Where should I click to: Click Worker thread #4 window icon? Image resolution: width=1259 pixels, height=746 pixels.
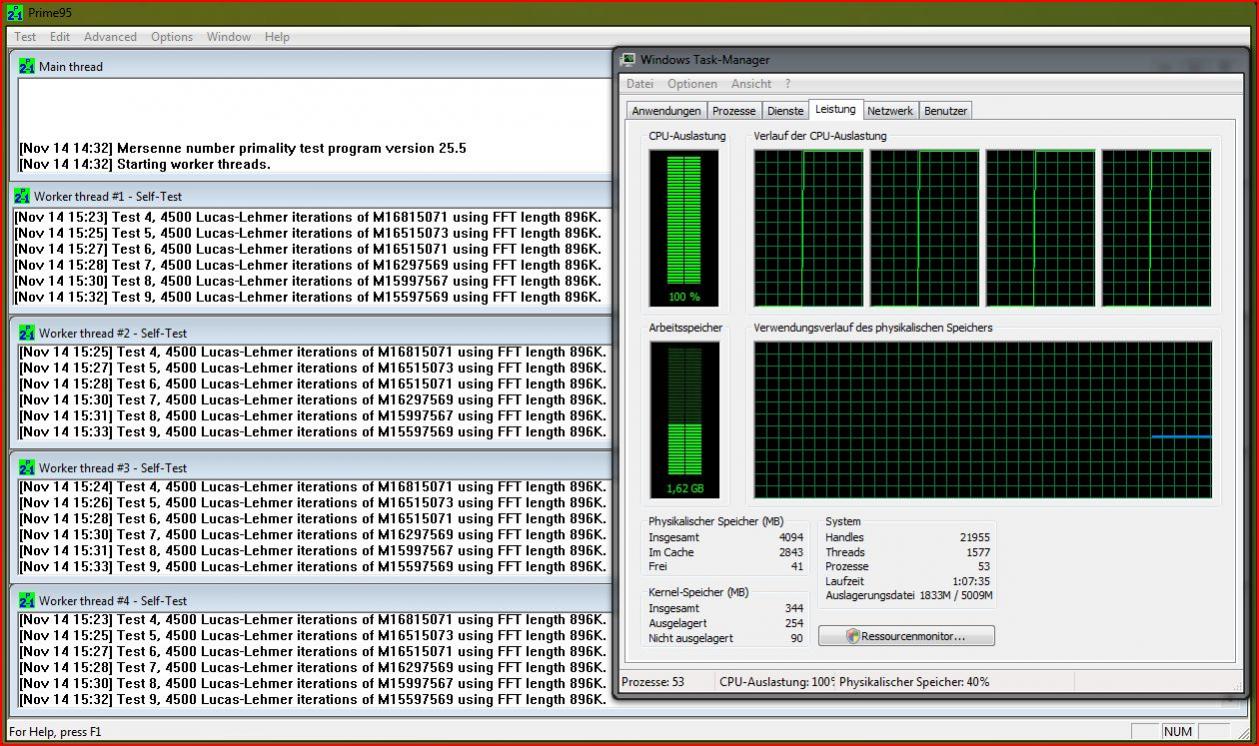[x=27, y=601]
